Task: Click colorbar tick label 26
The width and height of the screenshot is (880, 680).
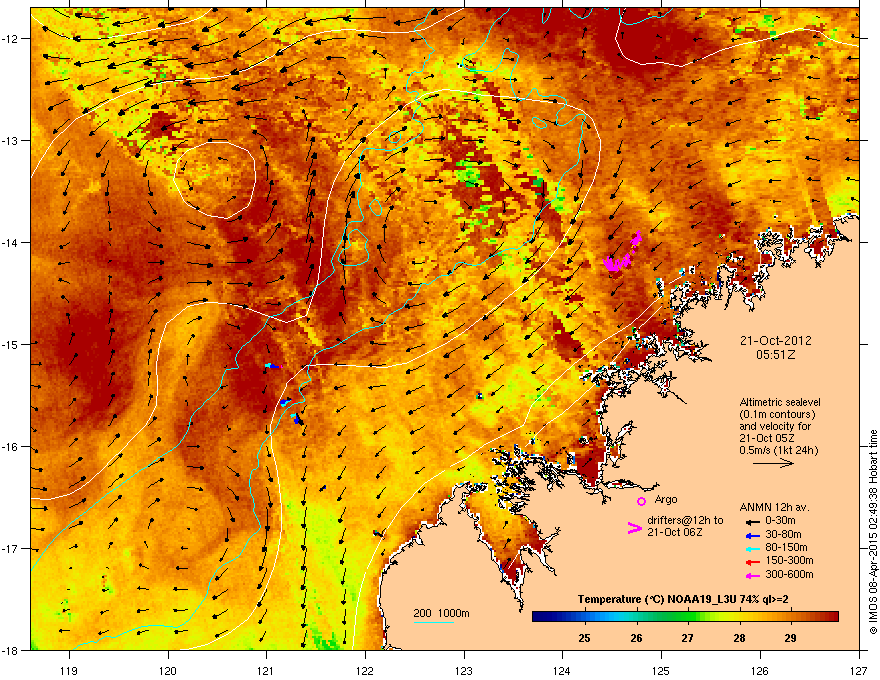Action: point(636,638)
